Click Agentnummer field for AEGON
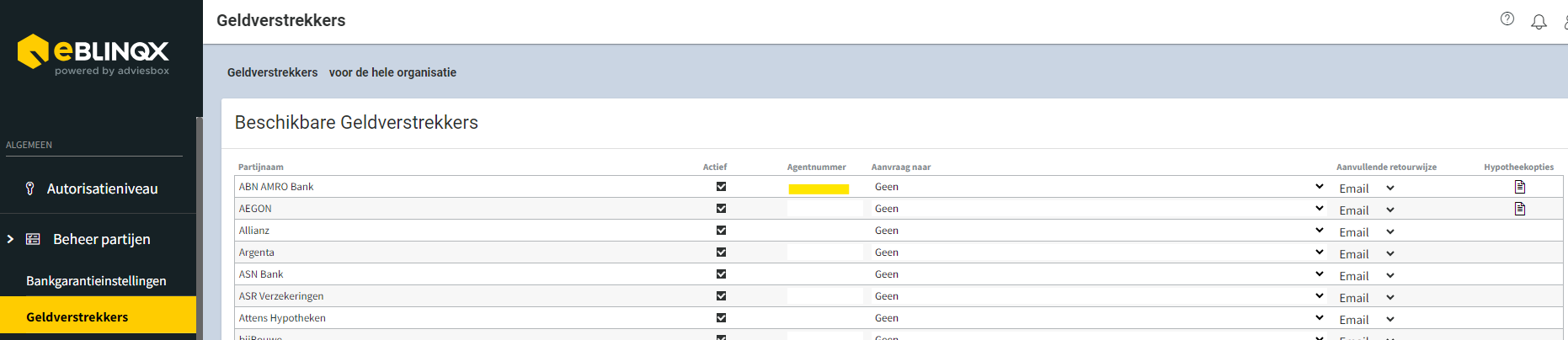Screen dimensions: 1568x340 click(x=824, y=209)
